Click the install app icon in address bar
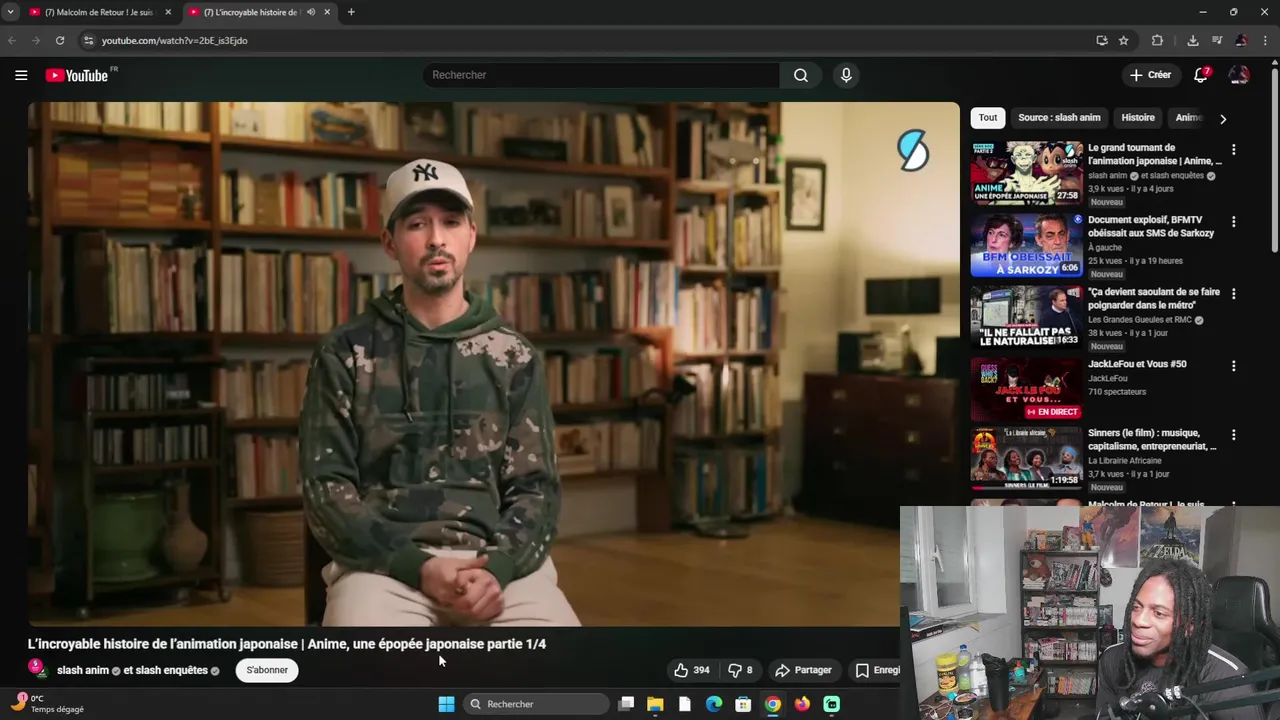 point(1102,40)
